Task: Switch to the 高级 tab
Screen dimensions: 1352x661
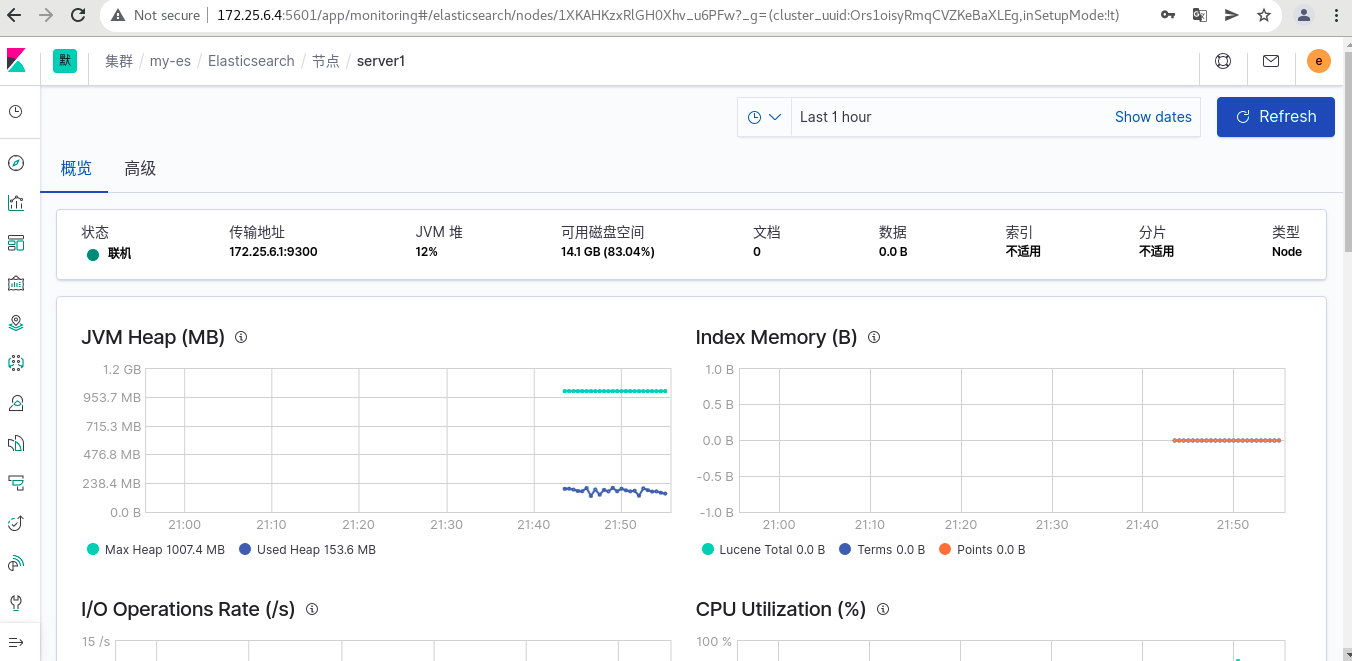Action: pos(140,169)
